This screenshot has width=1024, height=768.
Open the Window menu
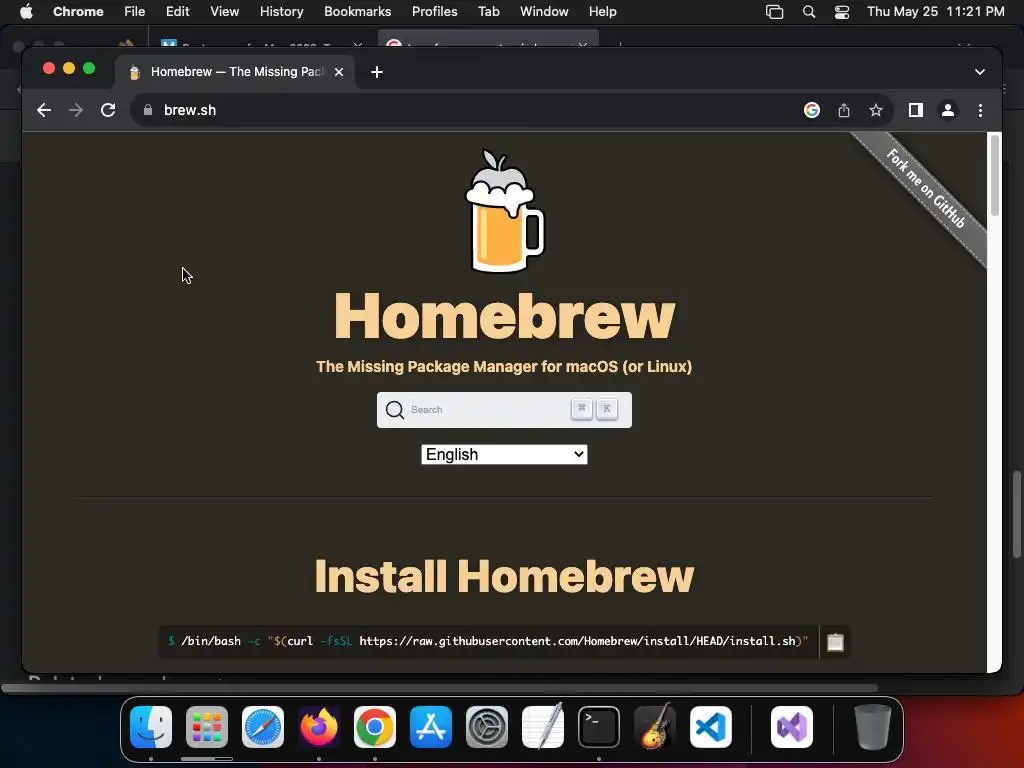click(544, 12)
